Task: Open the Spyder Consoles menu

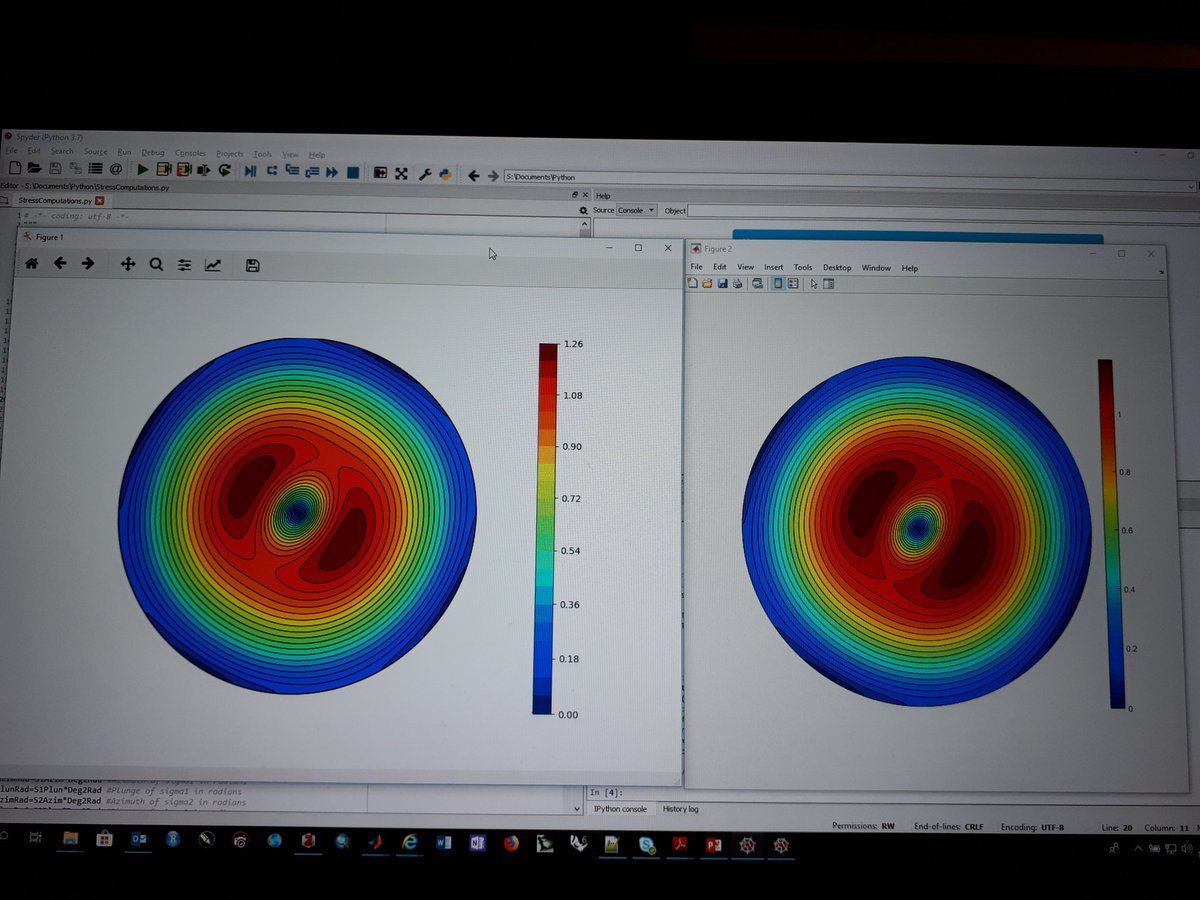Action: coord(190,153)
